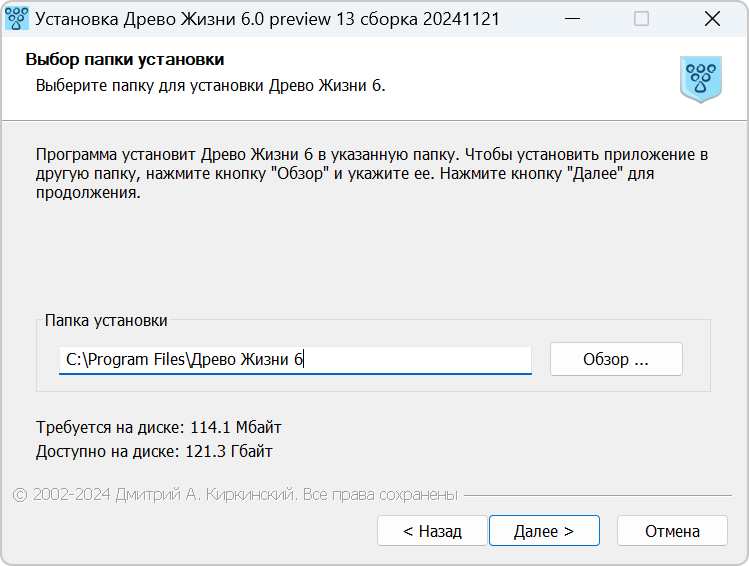Image resolution: width=749 pixels, height=566 pixels.
Task: Click the disabled maximize button
Action: point(642,19)
